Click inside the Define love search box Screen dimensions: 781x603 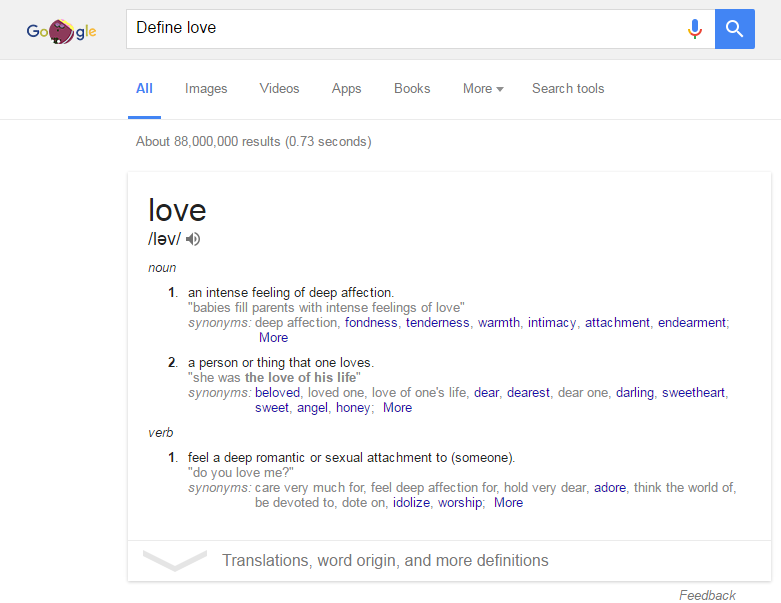coord(400,28)
